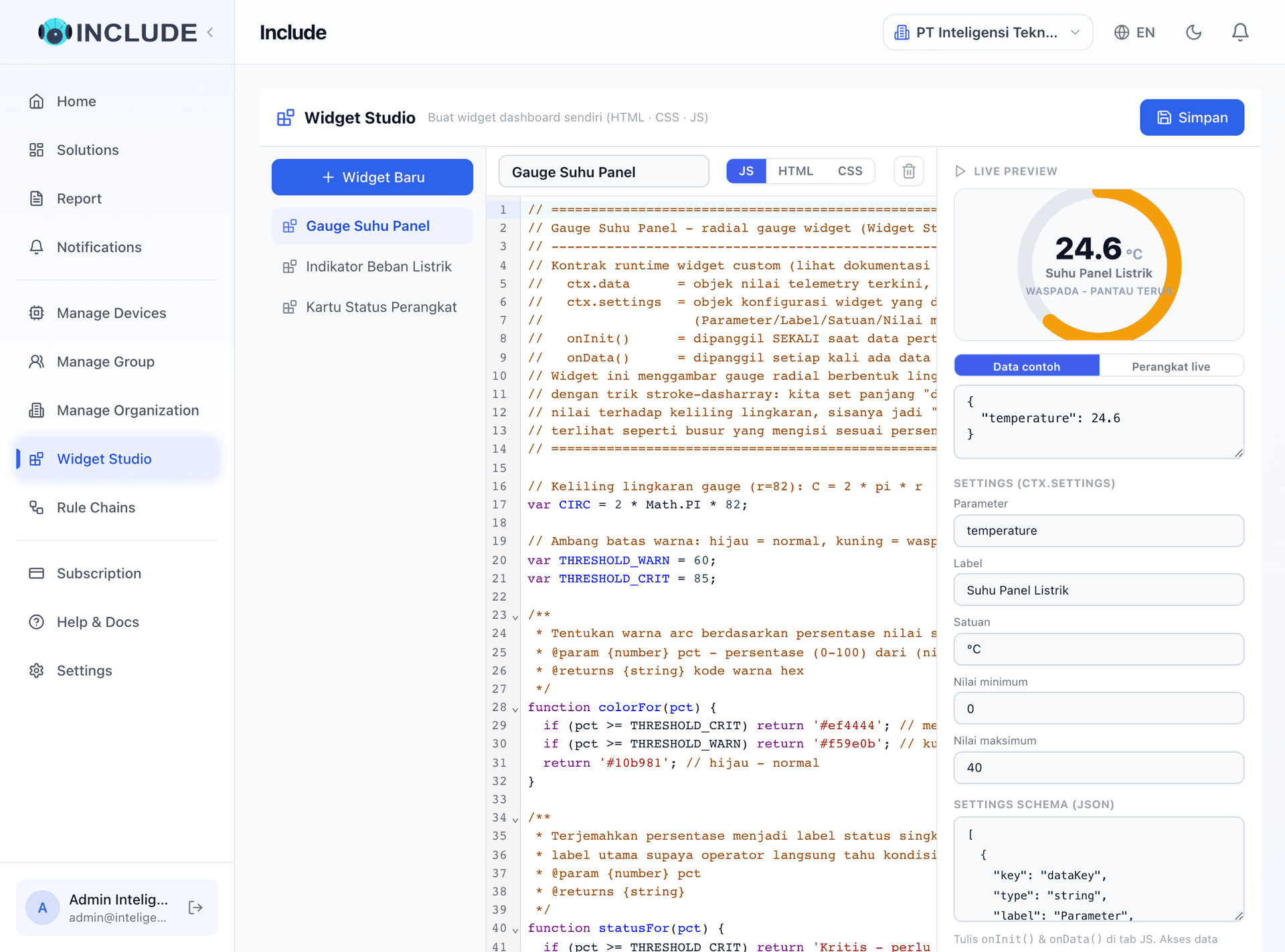Click the Kartu Status Perangkat item icon

pyautogui.click(x=290, y=307)
